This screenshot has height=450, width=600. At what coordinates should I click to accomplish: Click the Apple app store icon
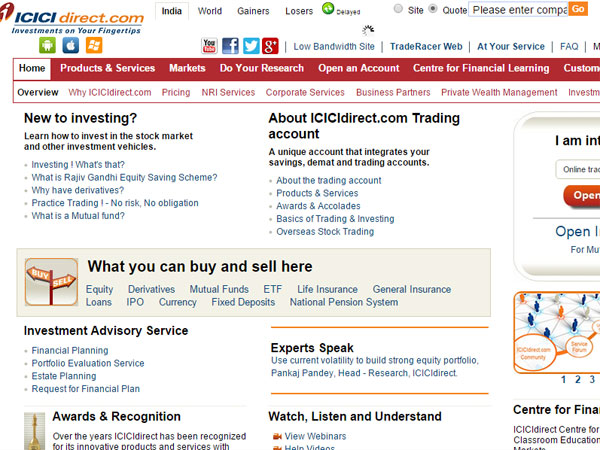point(70,45)
